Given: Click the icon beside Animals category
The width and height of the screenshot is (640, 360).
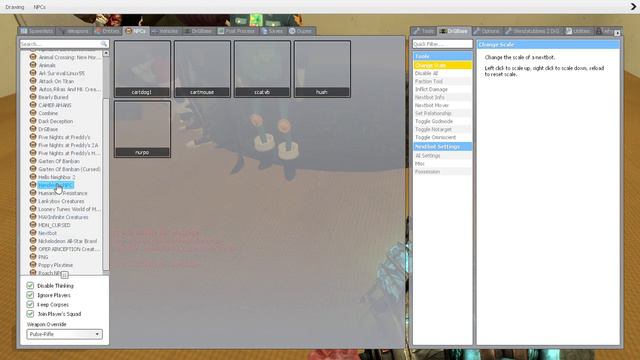Looking at the screenshot, I should (x=33, y=65).
